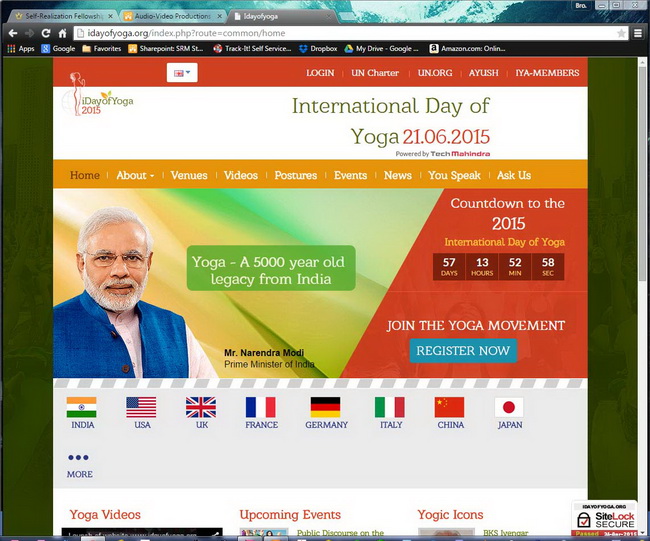
Task: Open the Venues menu item
Action: point(189,175)
